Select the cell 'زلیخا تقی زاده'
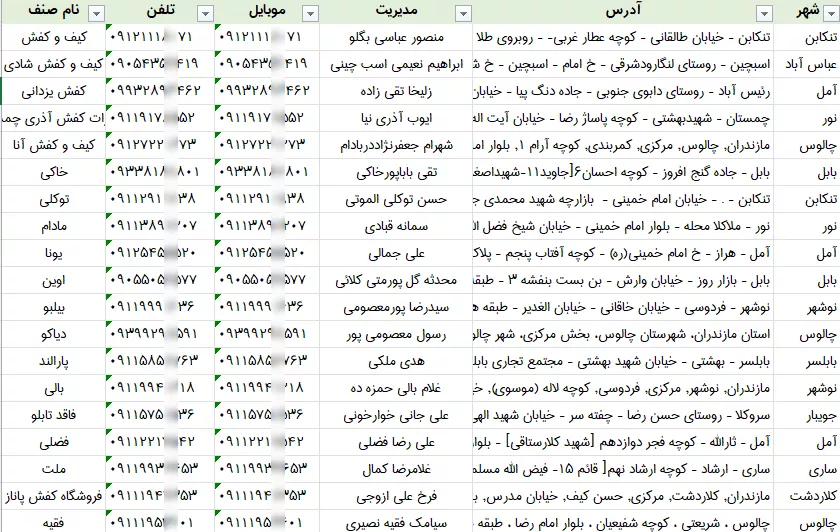The width and height of the screenshot is (840, 532). pos(396,92)
